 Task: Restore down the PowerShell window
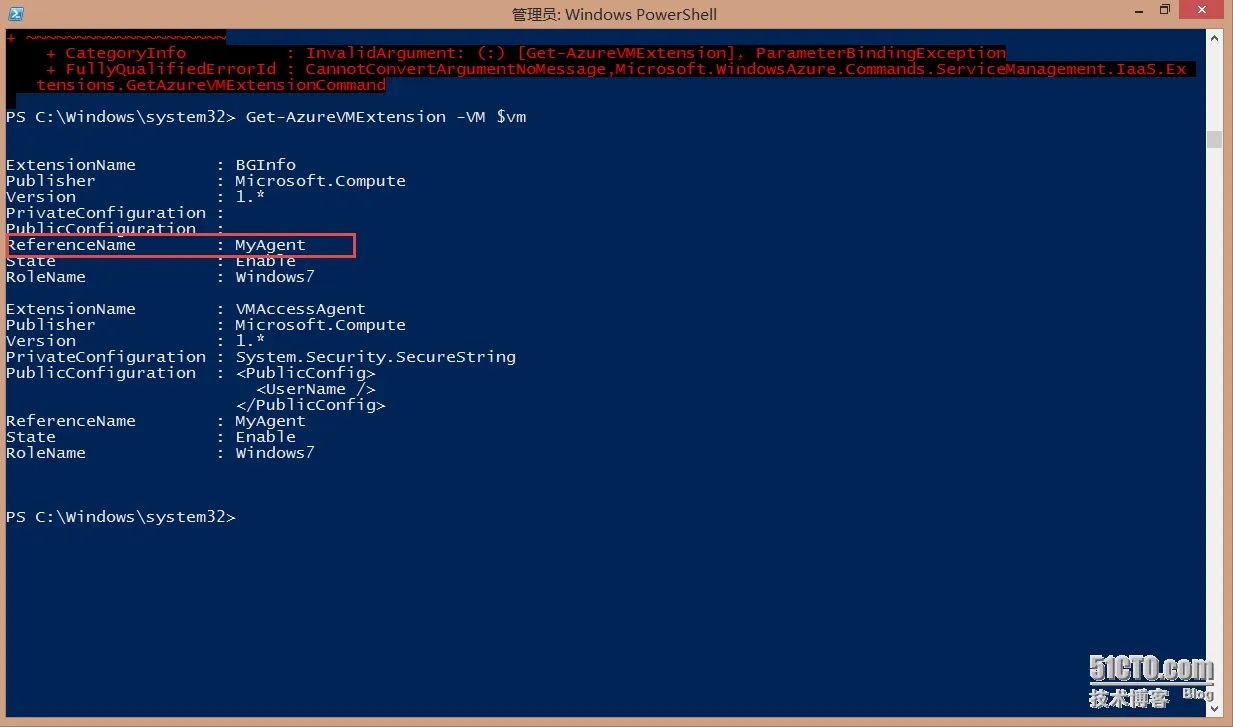point(1164,11)
